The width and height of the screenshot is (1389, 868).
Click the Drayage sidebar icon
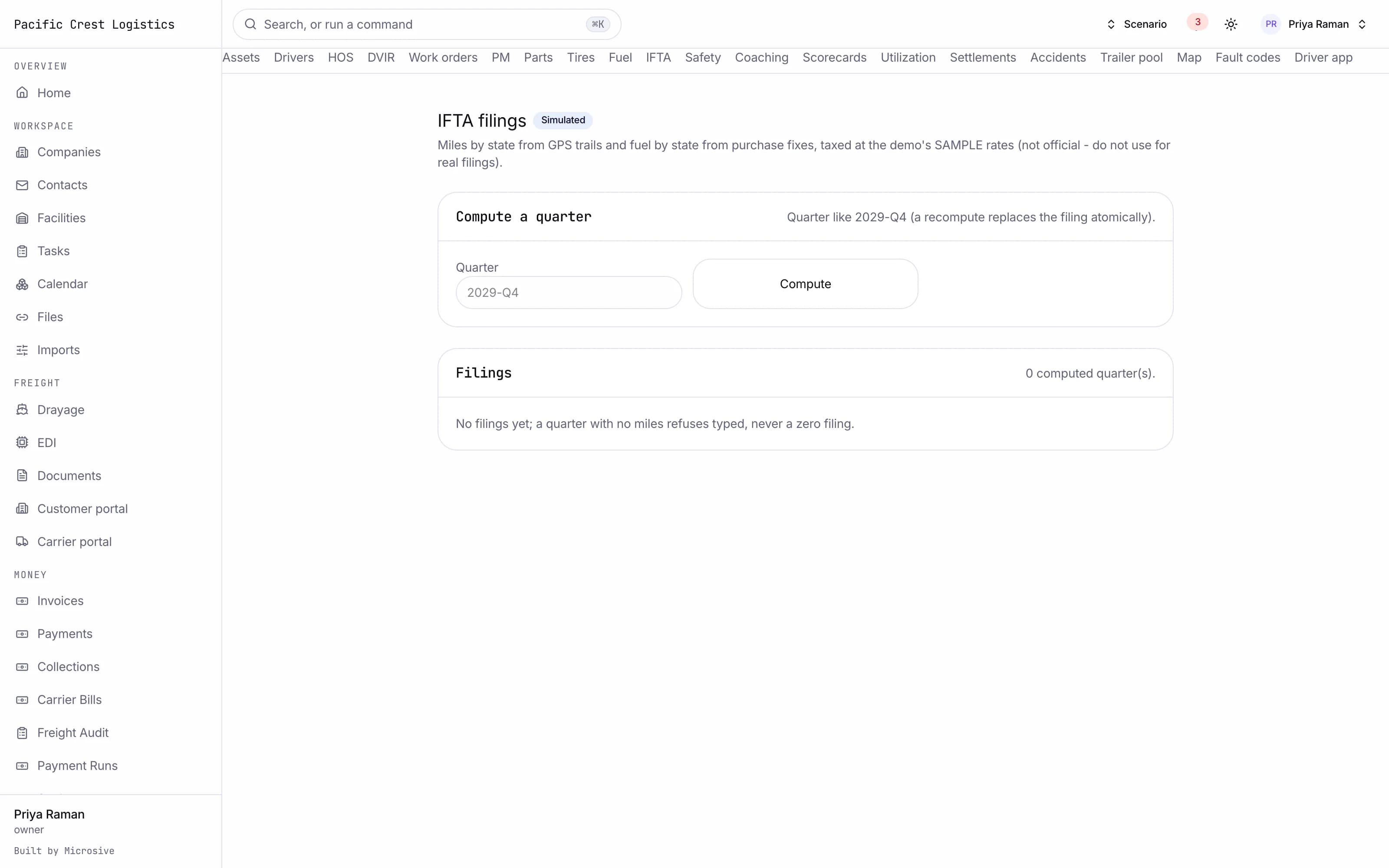[x=22, y=410]
